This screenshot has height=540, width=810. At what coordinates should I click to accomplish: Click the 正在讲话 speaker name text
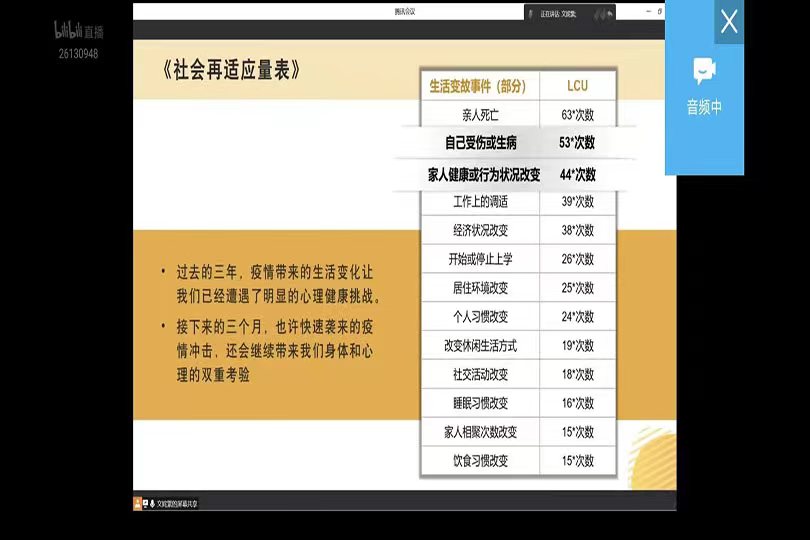(x=560, y=14)
